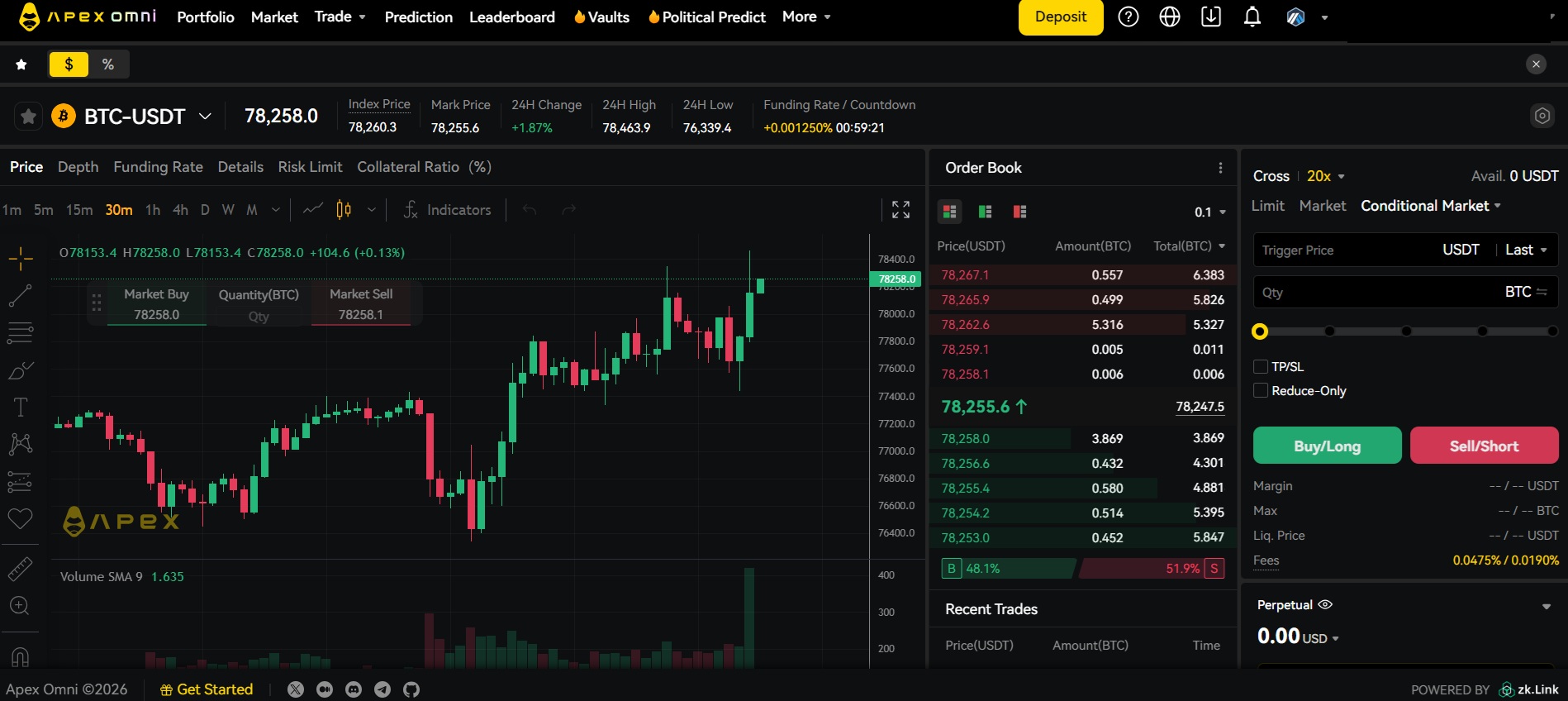Click the wallet account avatar icon
This screenshot has width=1568, height=701.
1295,17
